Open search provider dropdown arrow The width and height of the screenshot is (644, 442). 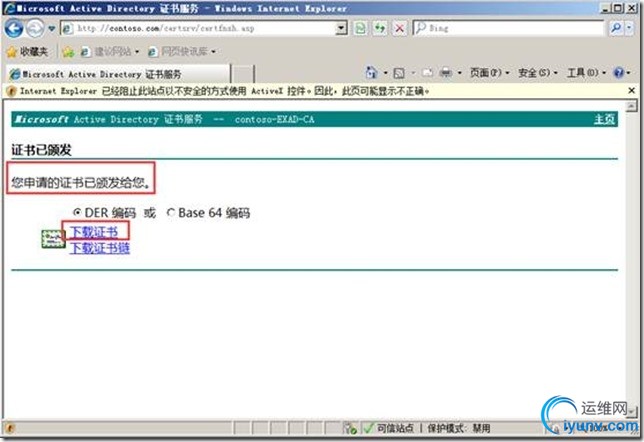tap(630, 28)
